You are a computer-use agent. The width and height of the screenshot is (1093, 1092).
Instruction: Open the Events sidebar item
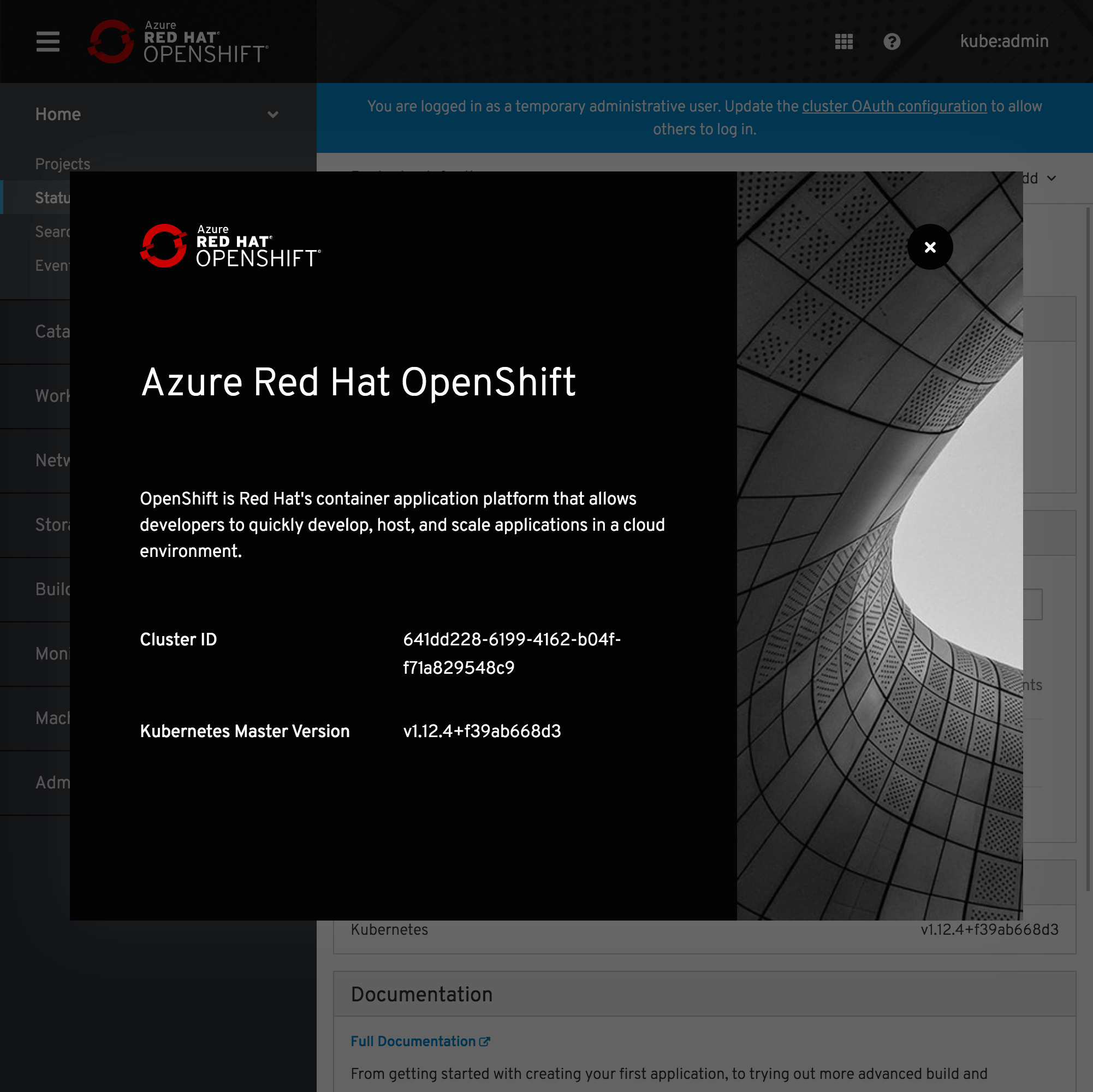pyautogui.click(x=52, y=265)
